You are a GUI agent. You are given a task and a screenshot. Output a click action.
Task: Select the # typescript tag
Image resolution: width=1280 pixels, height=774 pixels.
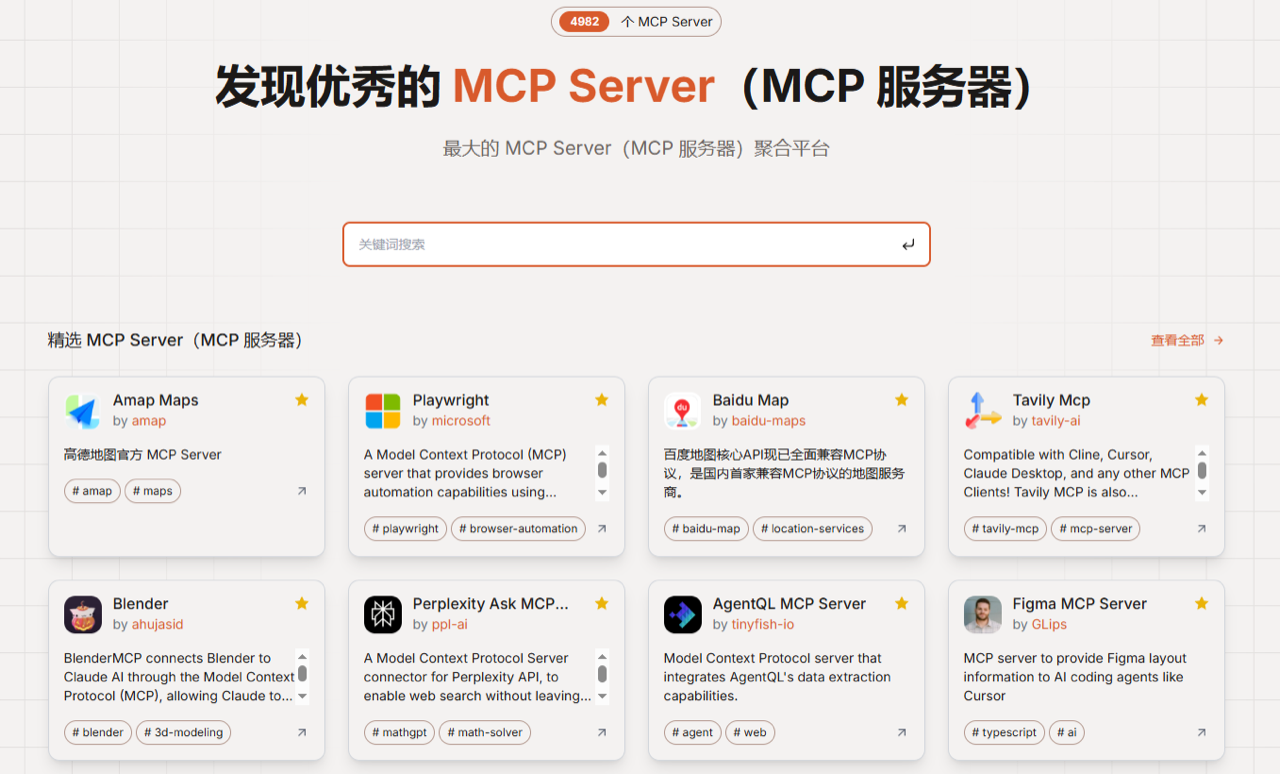(x=1004, y=733)
